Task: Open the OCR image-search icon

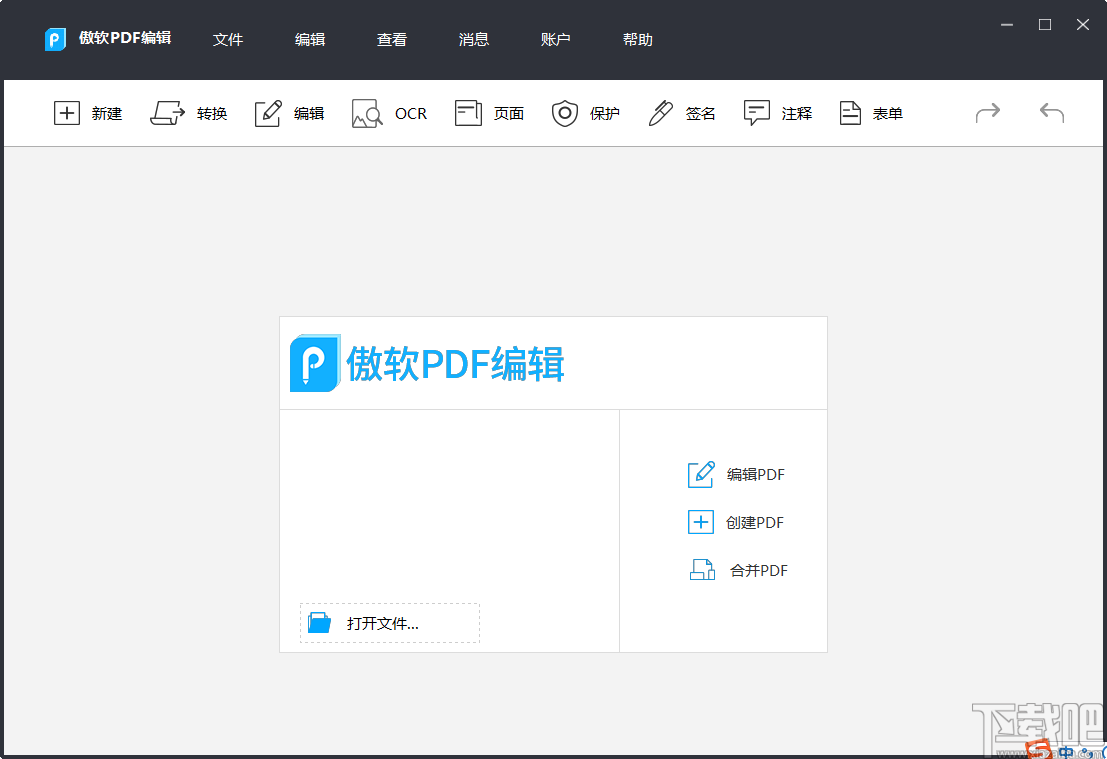Action: click(367, 113)
